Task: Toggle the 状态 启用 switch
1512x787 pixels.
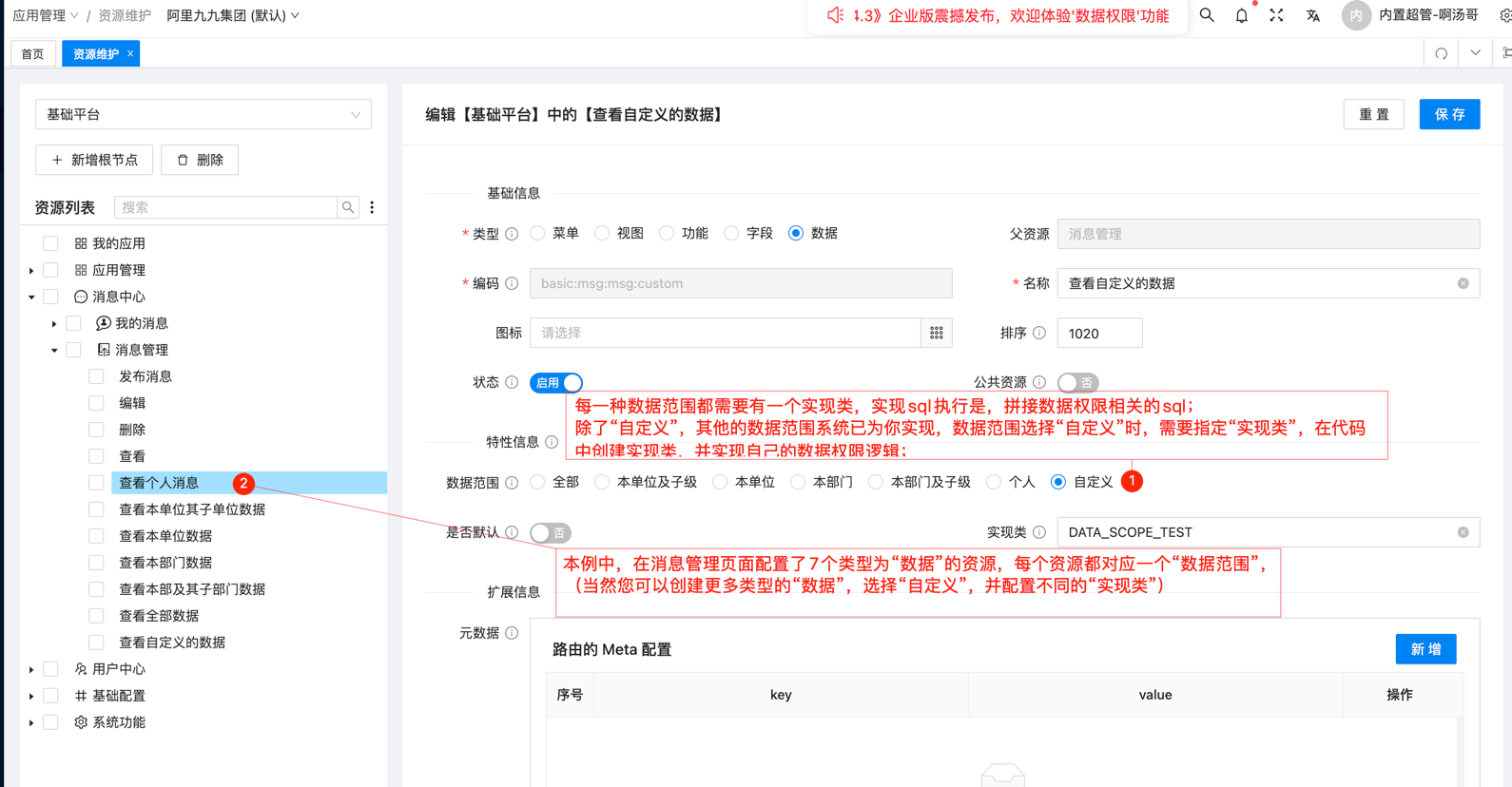Action: click(556, 382)
